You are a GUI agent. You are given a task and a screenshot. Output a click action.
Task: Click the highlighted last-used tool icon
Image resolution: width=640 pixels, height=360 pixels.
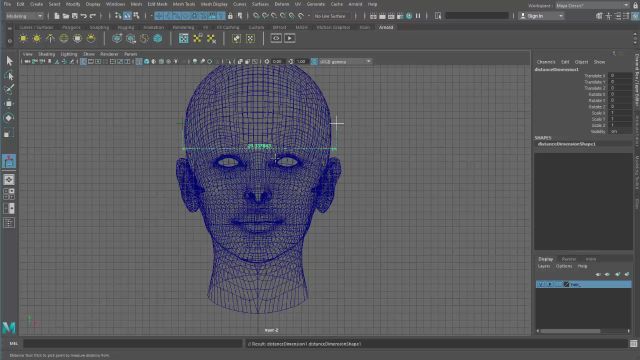click(9, 161)
